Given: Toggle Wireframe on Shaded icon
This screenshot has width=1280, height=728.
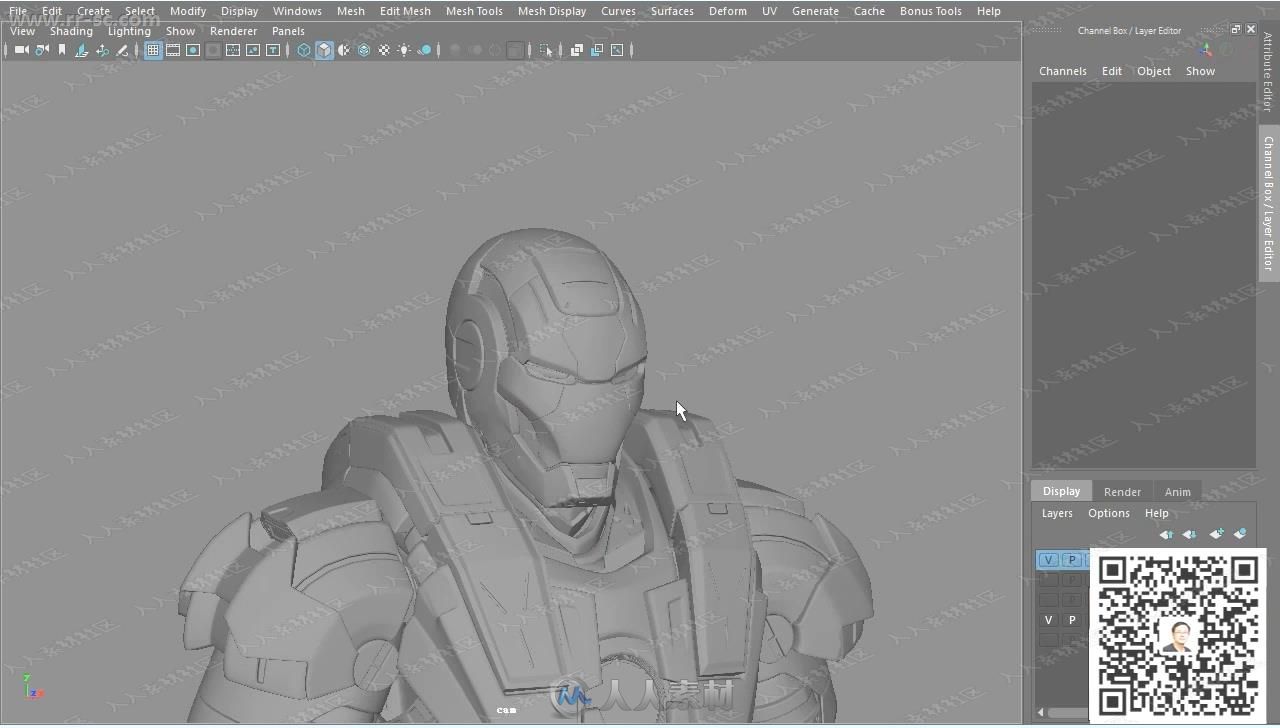Looking at the screenshot, I should click(x=364, y=50).
